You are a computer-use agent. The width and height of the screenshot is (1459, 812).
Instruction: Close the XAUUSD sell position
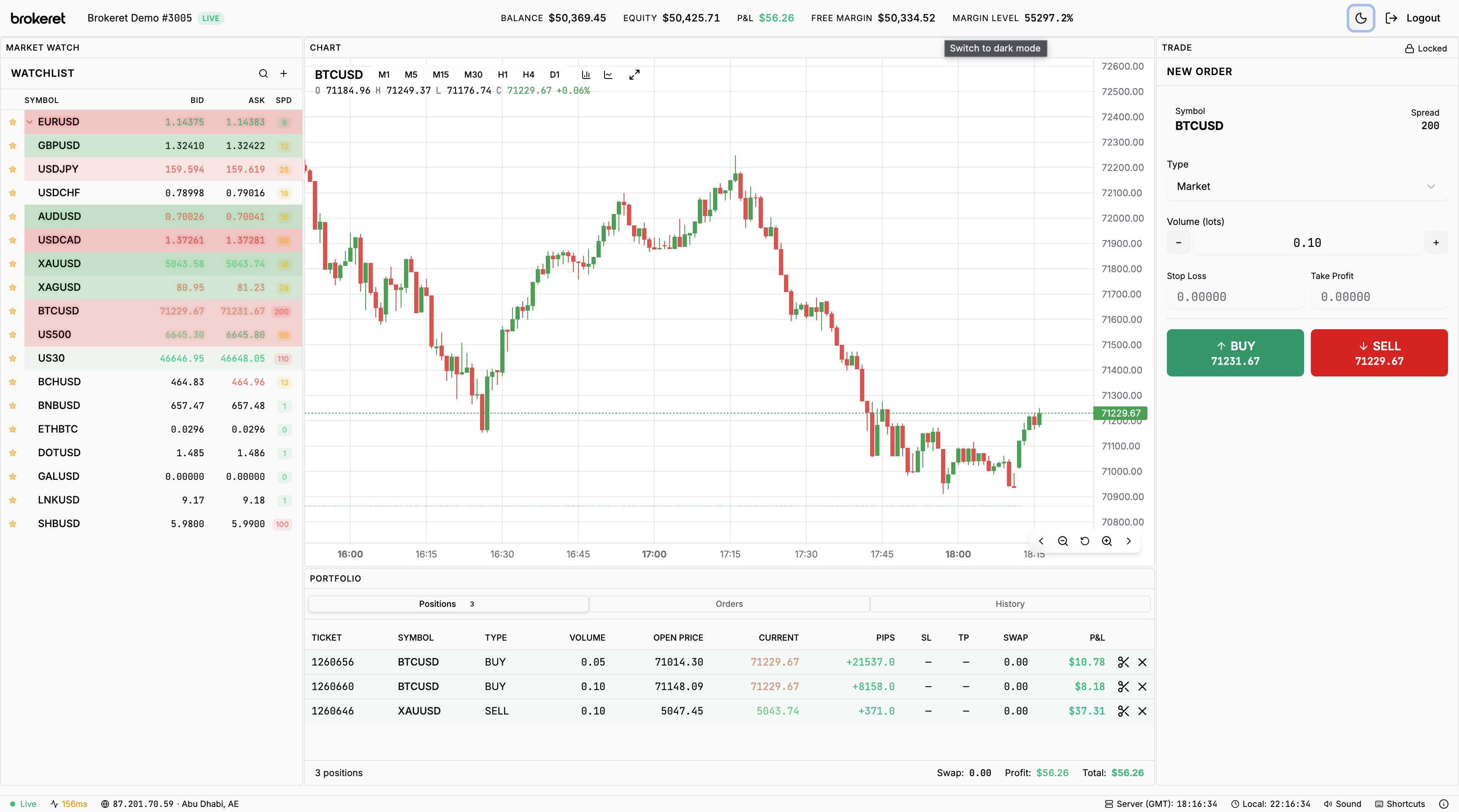click(x=1142, y=711)
